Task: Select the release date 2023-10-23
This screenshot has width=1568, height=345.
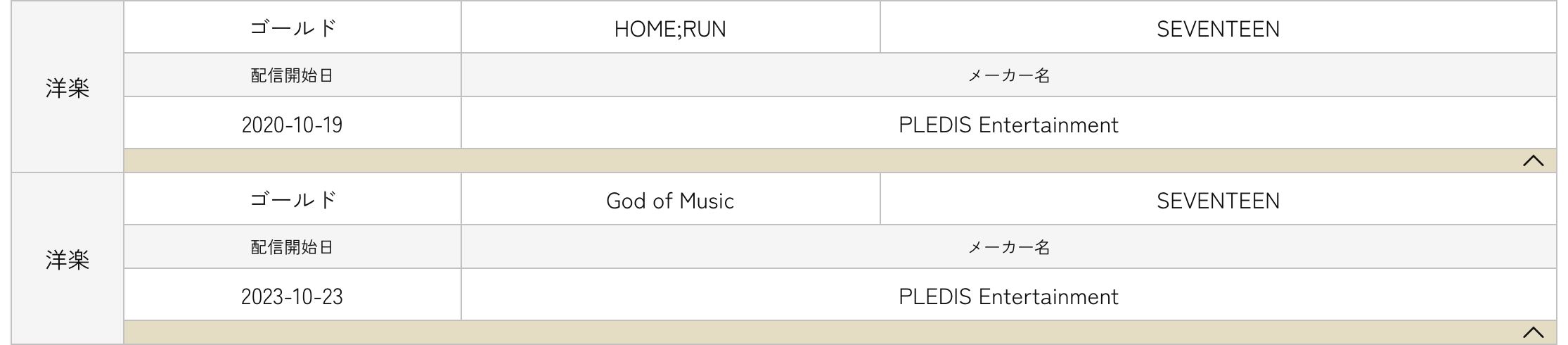Action: [x=293, y=296]
